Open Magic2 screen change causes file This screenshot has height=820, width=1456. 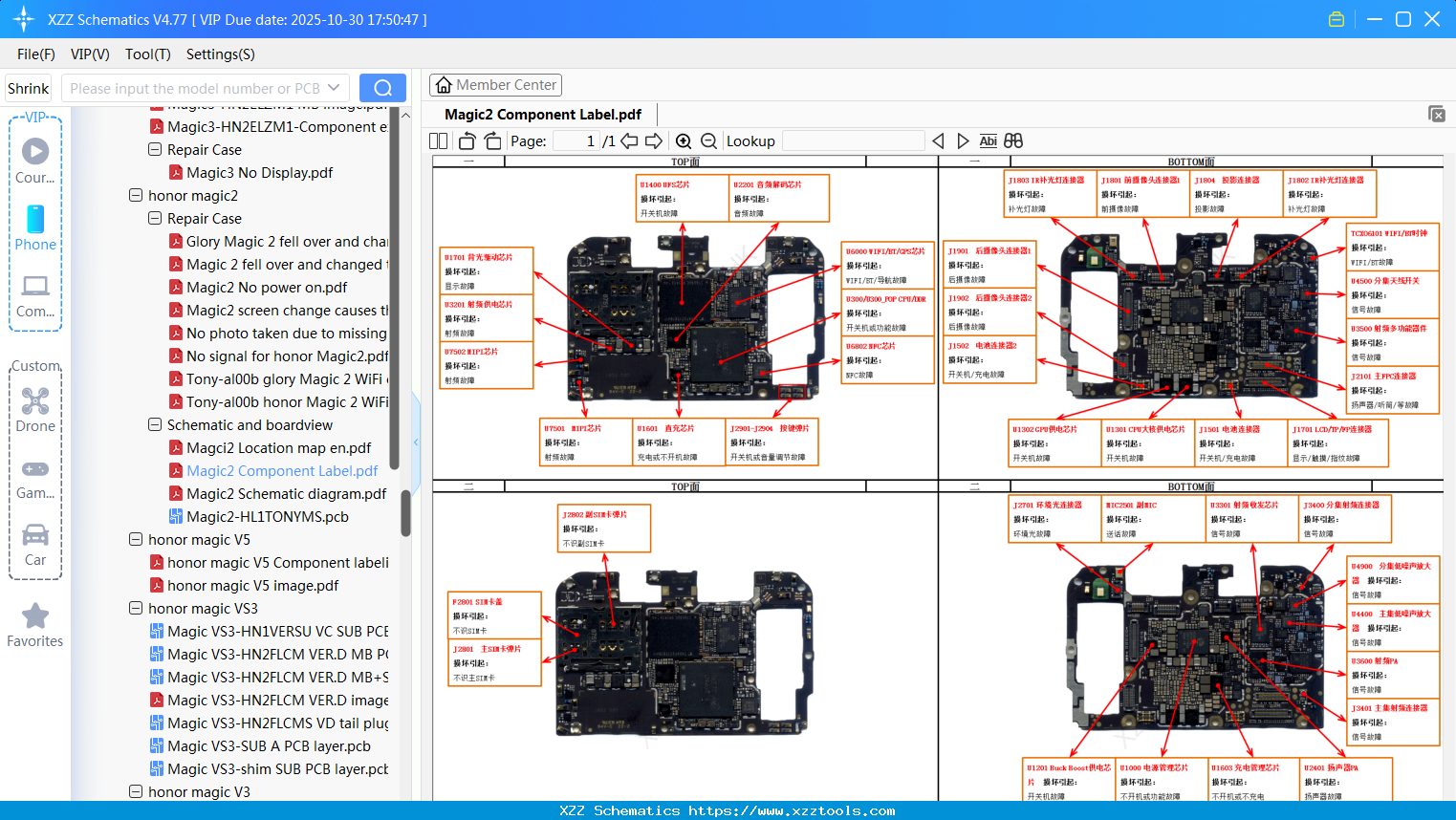[x=287, y=310]
